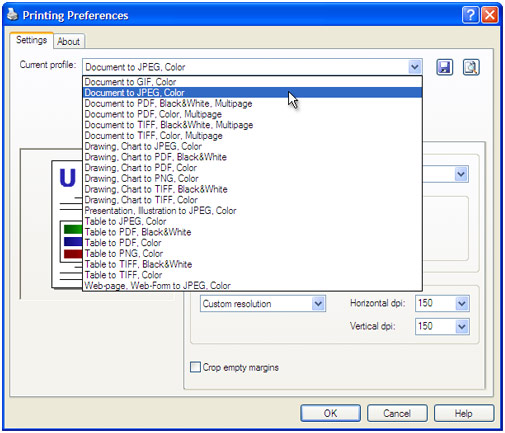Open the Horizontal dpi dropdown
Screen dimensions: 505x433
click(x=461, y=303)
